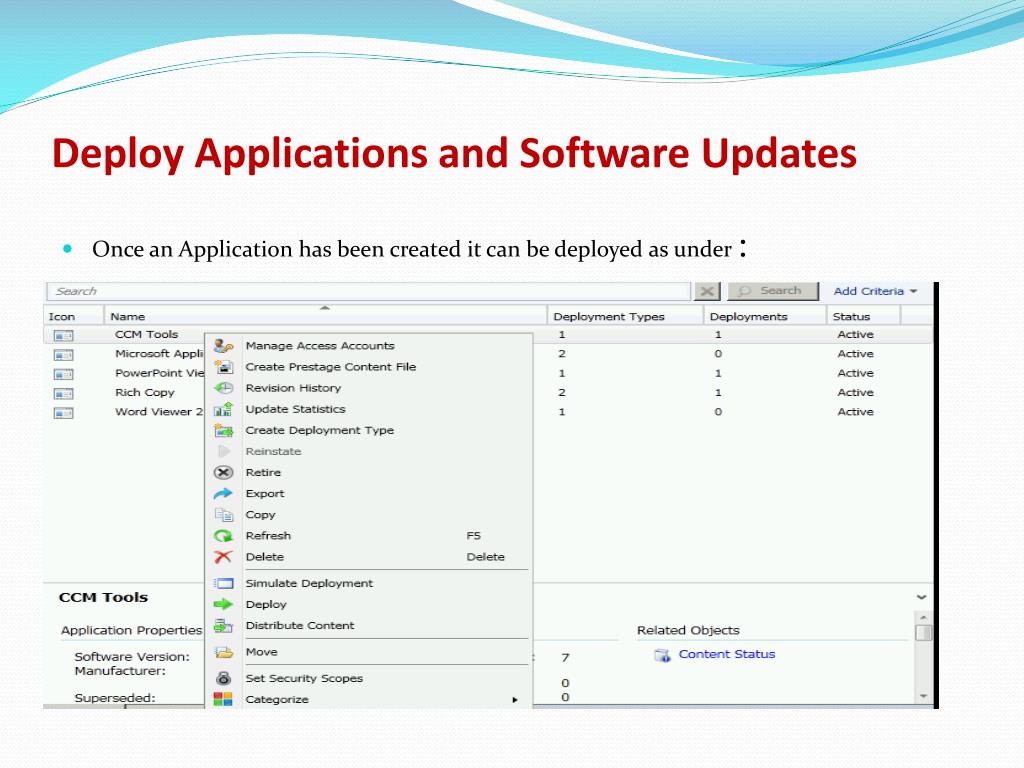Viewport: 1024px width, 768px height.
Task: Click details pane scrollbar up arrow
Action: (923, 618)
